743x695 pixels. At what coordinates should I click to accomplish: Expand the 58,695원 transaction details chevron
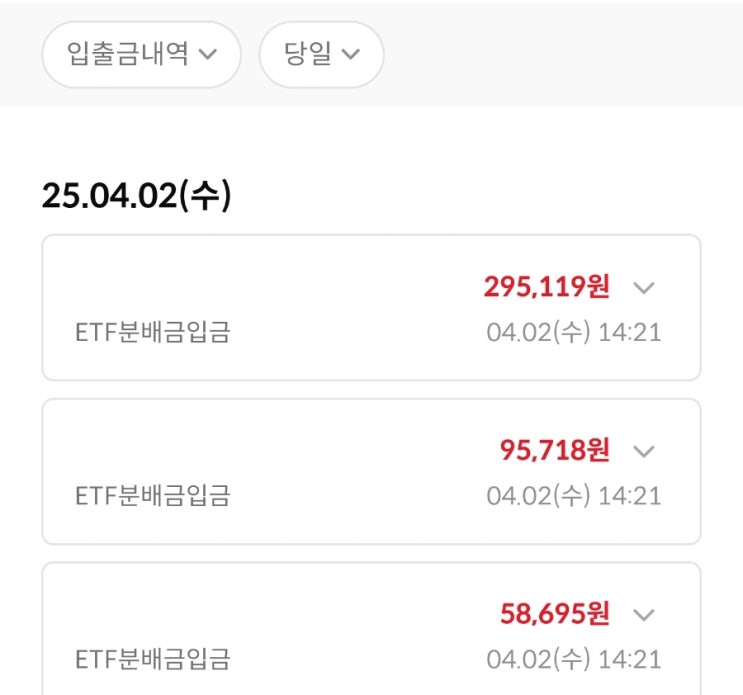point(643,615)
